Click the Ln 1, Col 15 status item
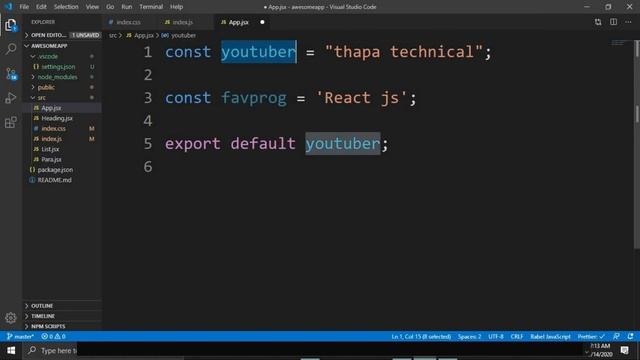Viewport: 640px width, 360px height. (x=421, y=336)
